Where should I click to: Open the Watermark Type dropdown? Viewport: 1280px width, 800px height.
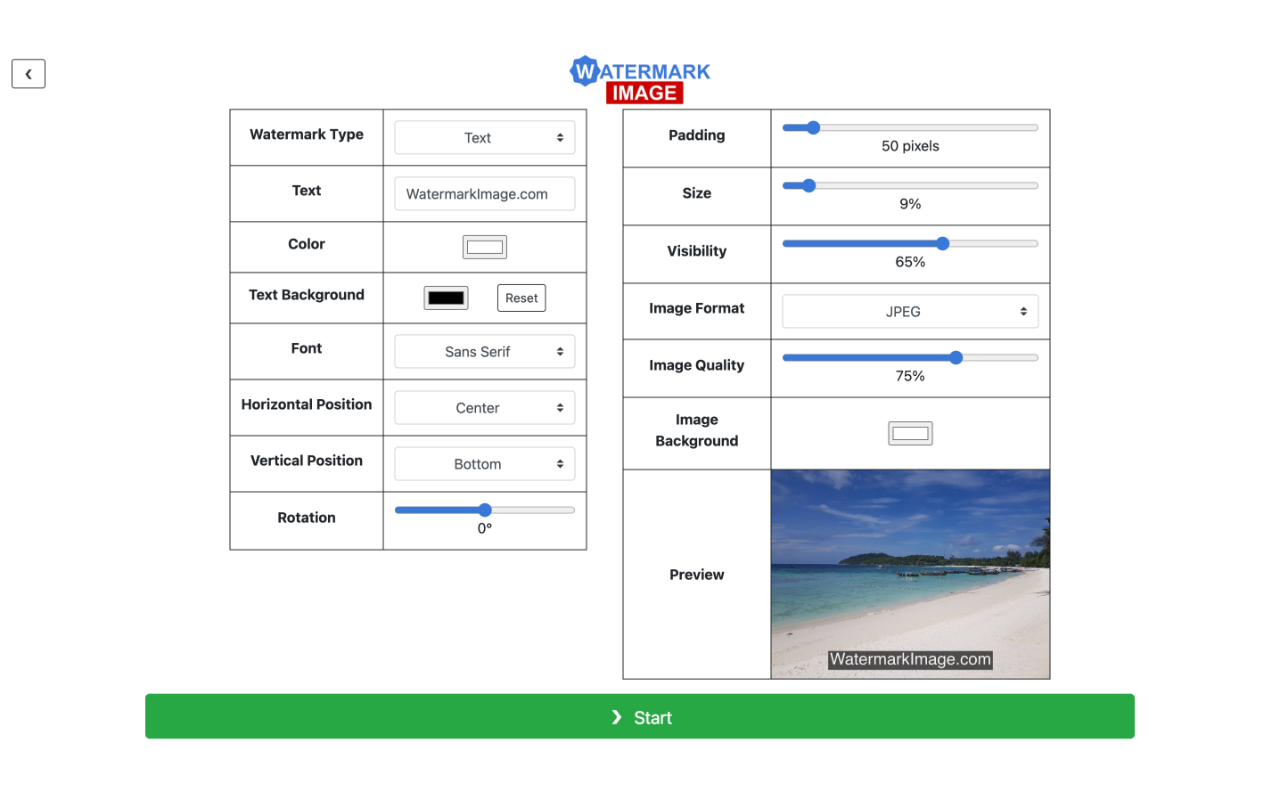pos(484,138)
